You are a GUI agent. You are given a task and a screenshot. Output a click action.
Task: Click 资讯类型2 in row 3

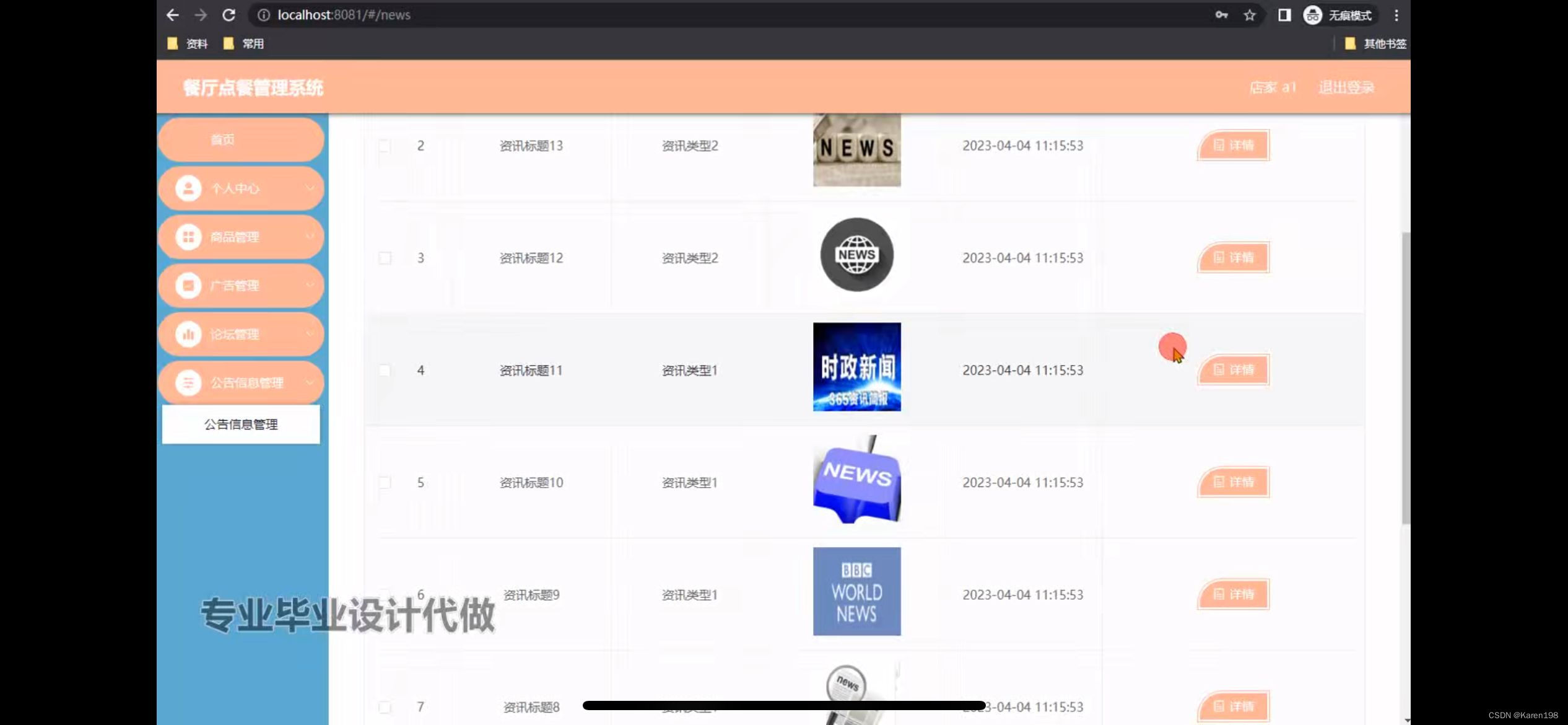pos(690,258)
